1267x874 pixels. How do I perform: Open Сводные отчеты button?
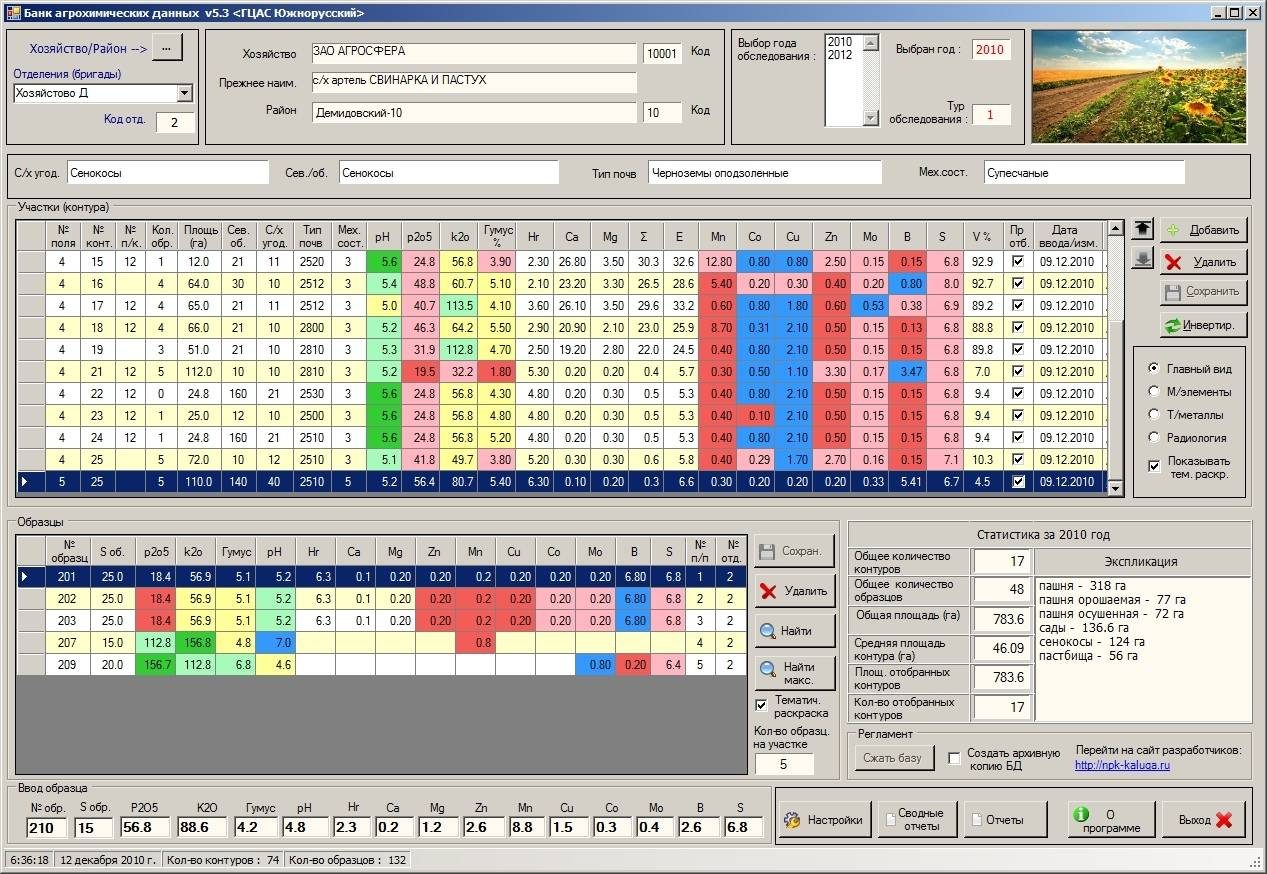pos(918,820)
